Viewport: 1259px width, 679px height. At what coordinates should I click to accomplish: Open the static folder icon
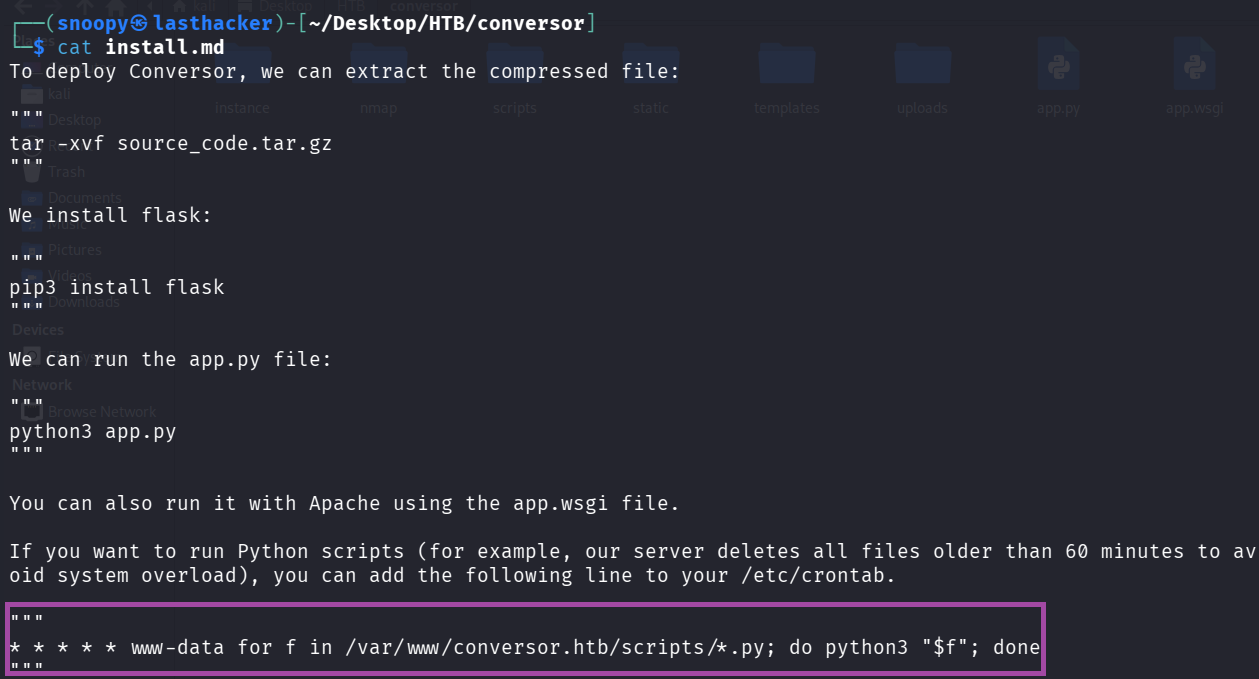point(650,70)
